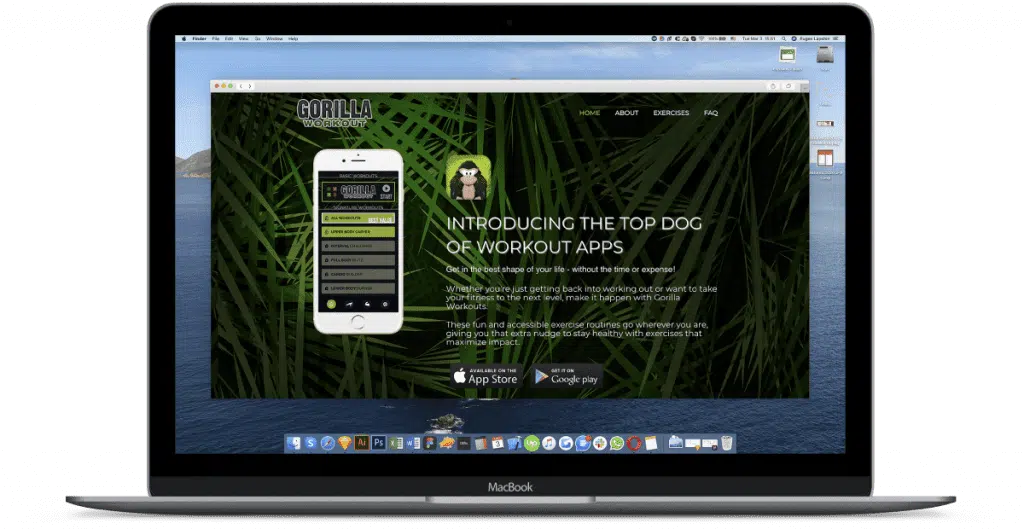Tap settings gear tab on phone mockup
The width and height of the screenshot is (1024, 529).
click(x=385, y=304)
